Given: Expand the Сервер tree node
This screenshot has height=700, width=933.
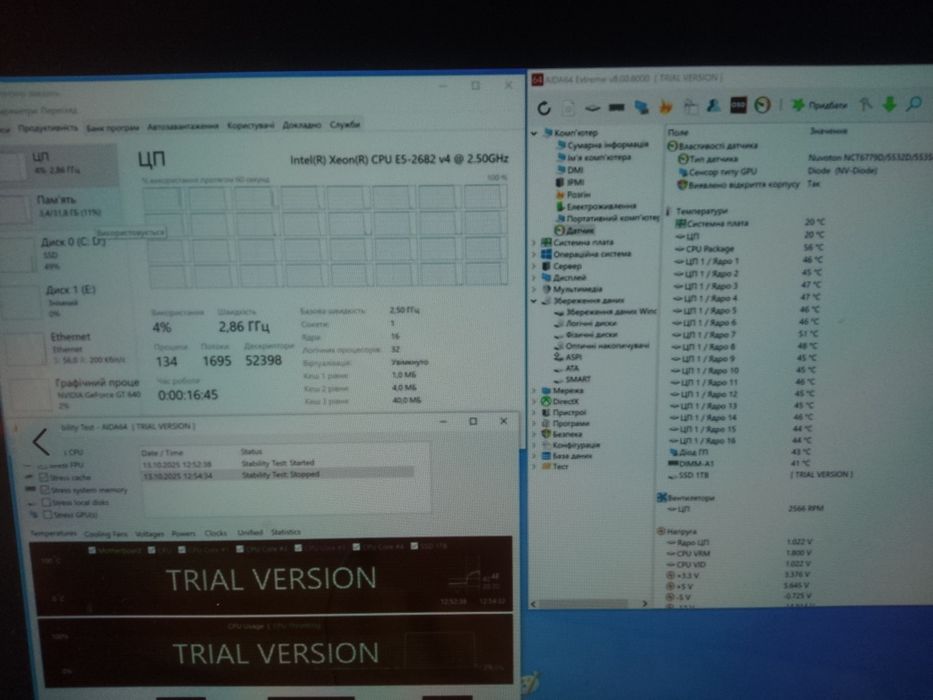Looking at the screenshot, I should coord(534,266).
